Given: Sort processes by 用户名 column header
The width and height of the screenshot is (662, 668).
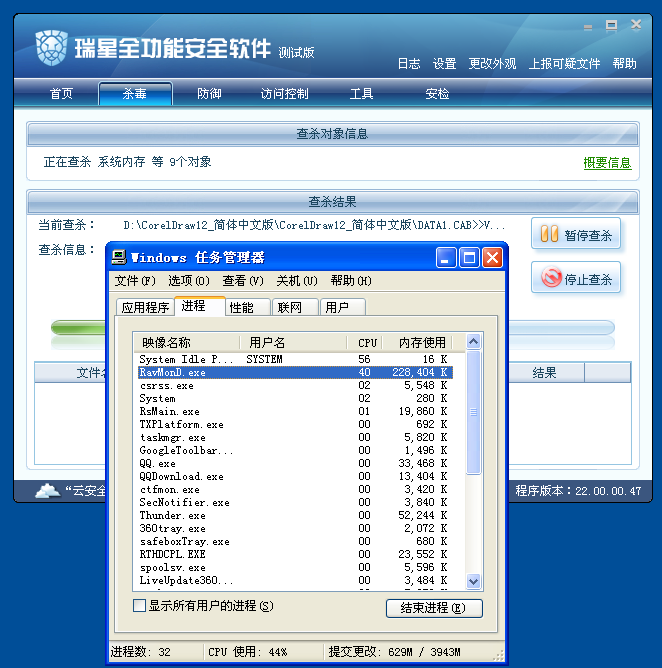Looking at the screenshot, I should [x=293, y=342].
